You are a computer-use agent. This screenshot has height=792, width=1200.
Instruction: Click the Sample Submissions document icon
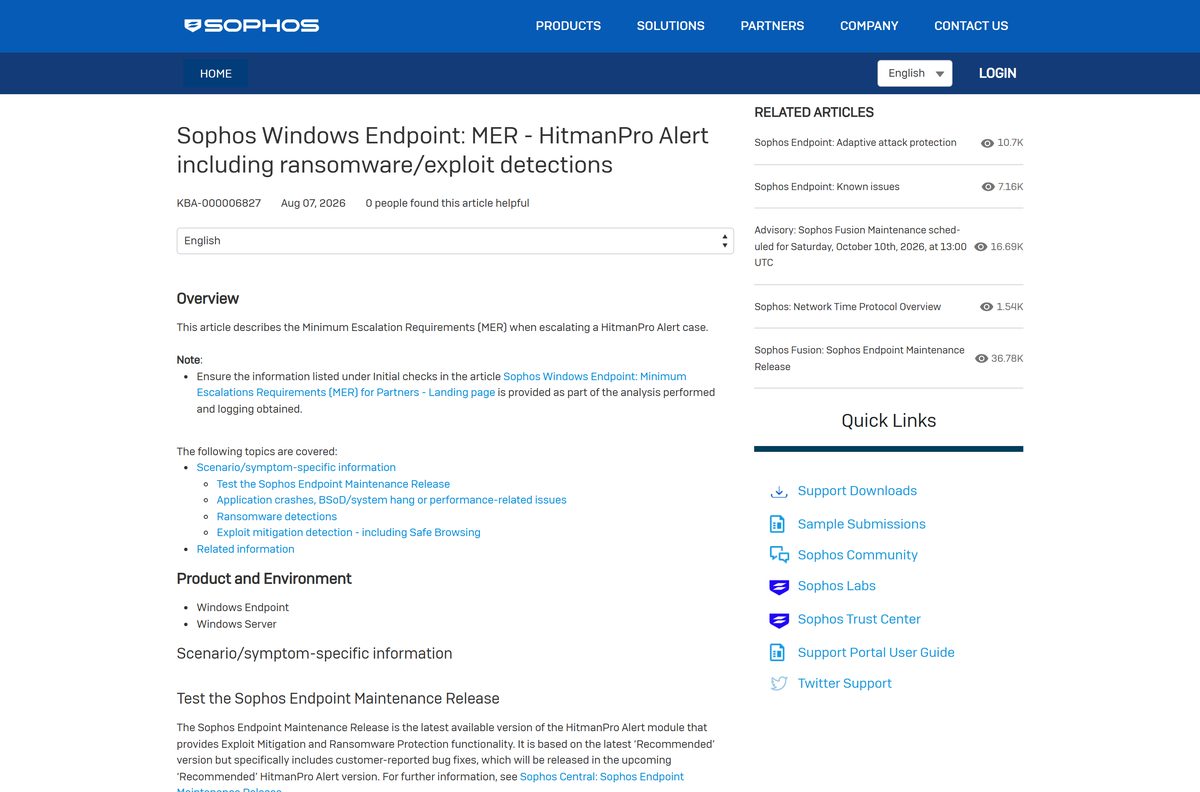(777, 524)
